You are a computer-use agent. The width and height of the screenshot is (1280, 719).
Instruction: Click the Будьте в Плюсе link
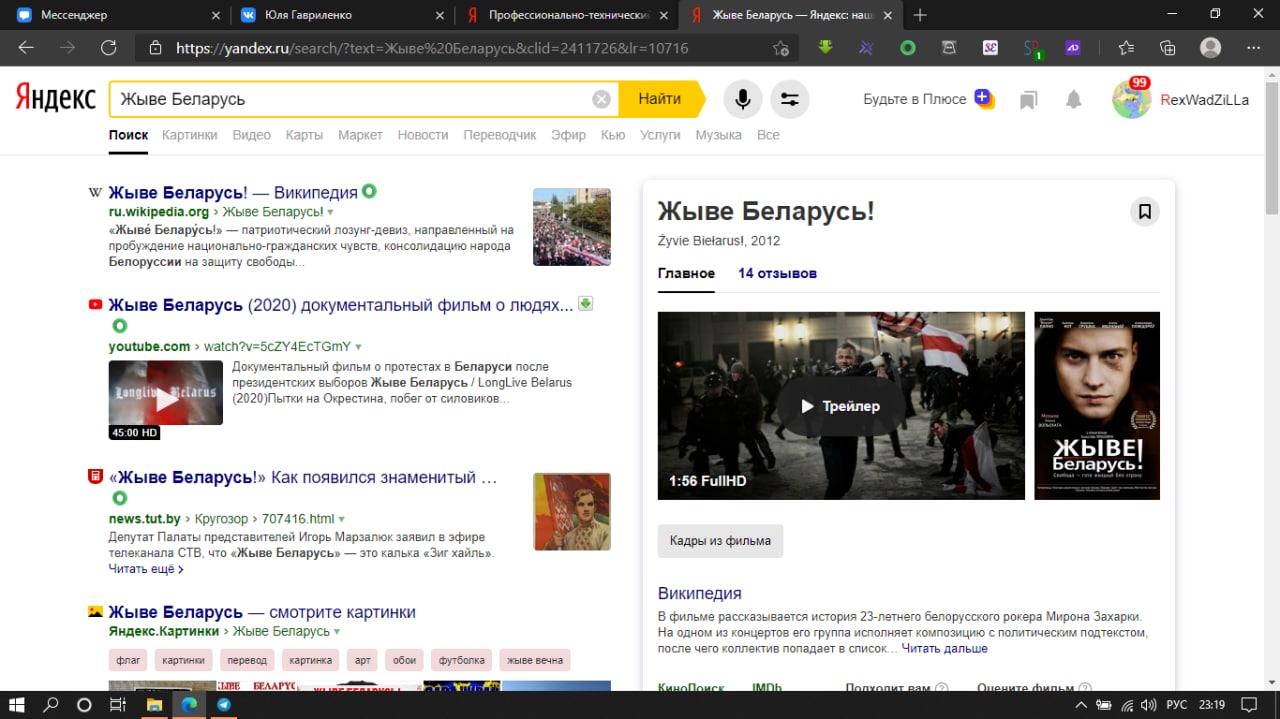coord(915,99)
